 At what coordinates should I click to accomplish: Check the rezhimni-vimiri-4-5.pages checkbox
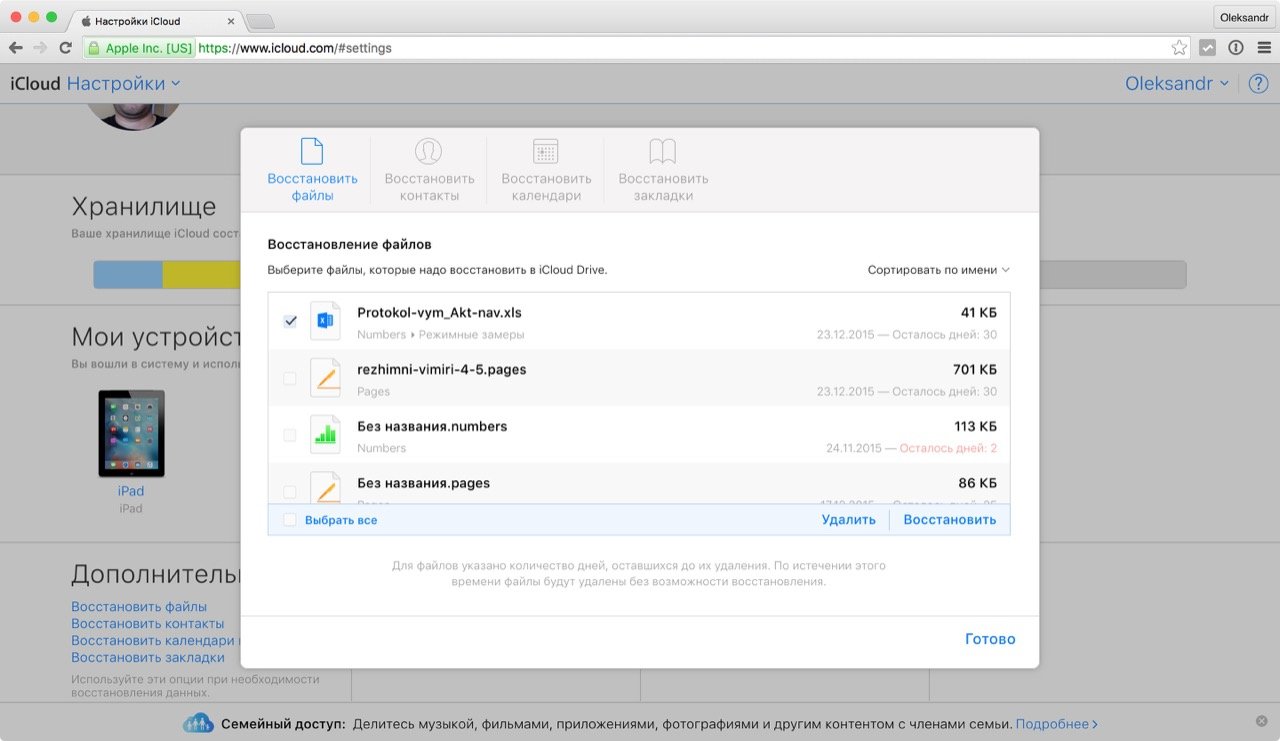(x=290, y=378)
